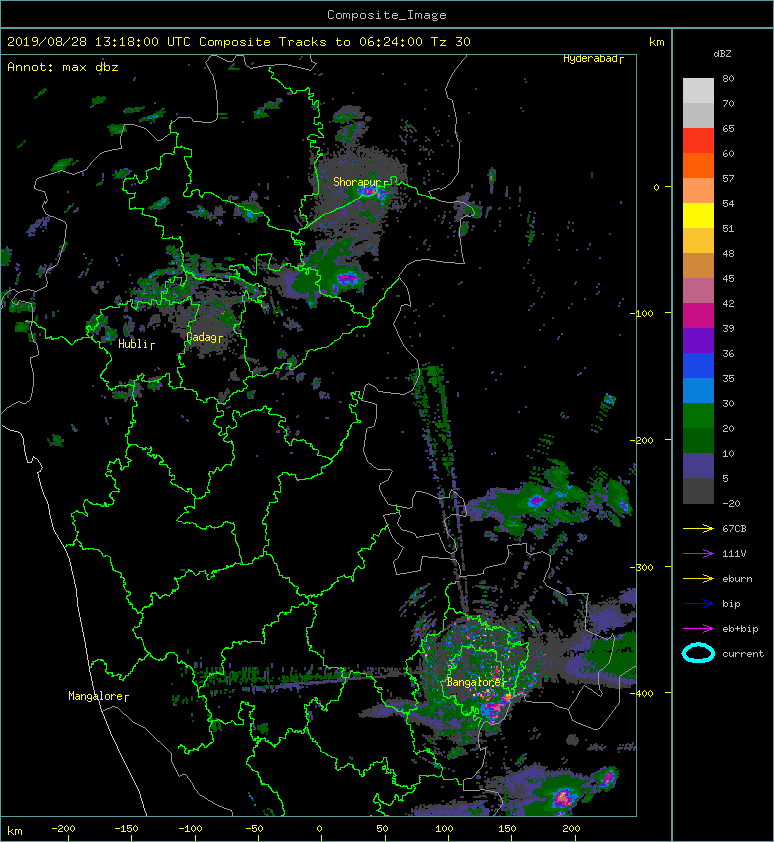
Task: Pick the light grey 80 dBZ swatch
Action: click(698, 91)
